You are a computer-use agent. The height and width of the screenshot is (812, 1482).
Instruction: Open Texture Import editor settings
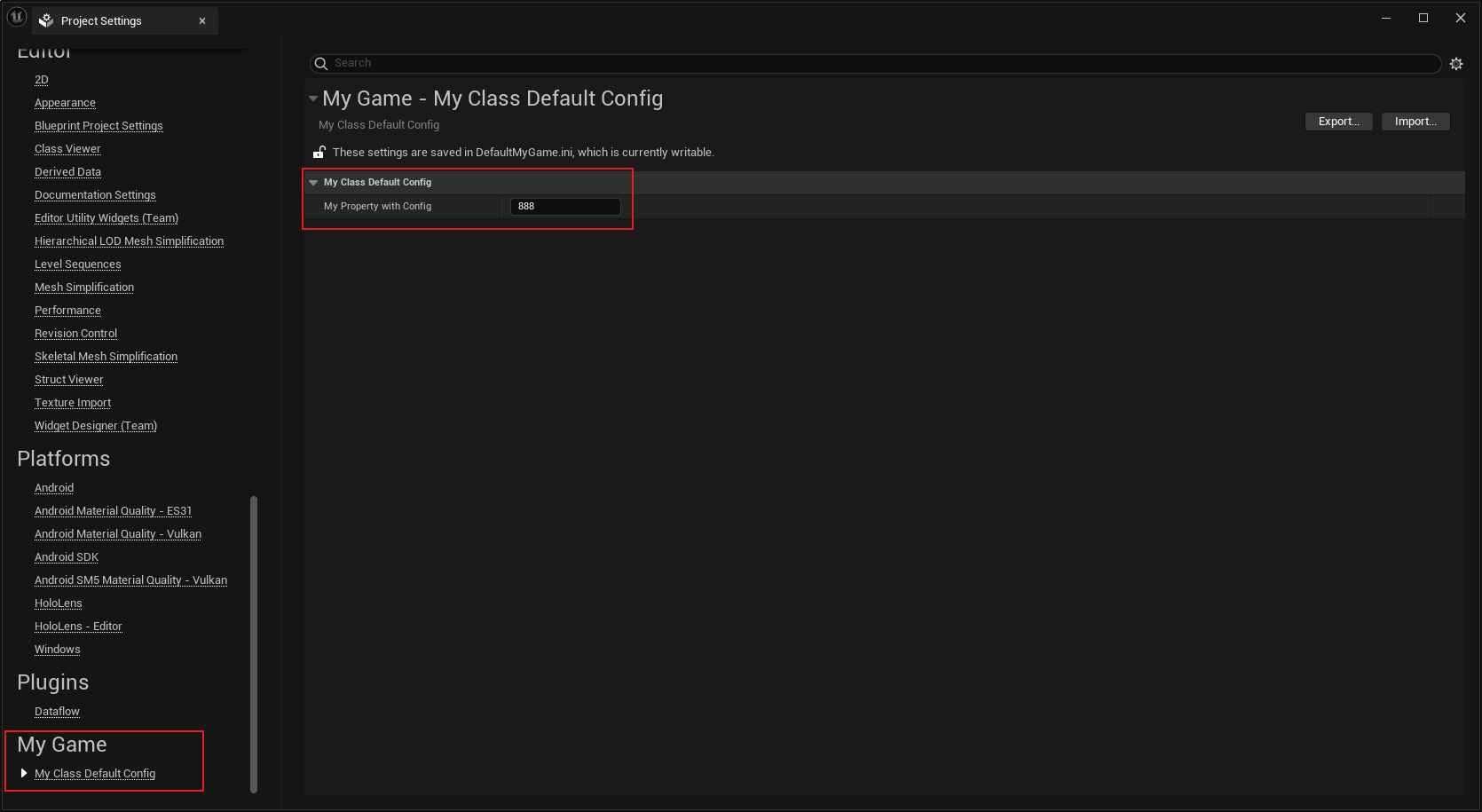(x=73, y=403)
